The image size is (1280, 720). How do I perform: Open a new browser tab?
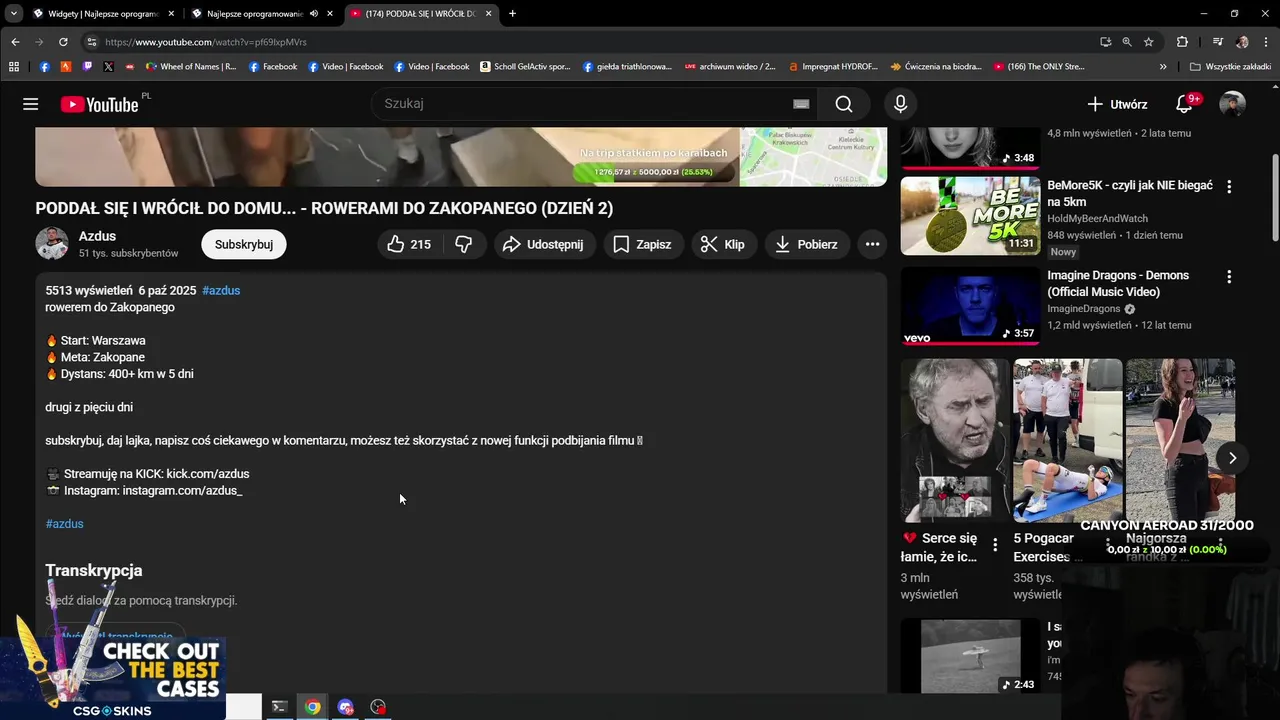pos(512,14)
